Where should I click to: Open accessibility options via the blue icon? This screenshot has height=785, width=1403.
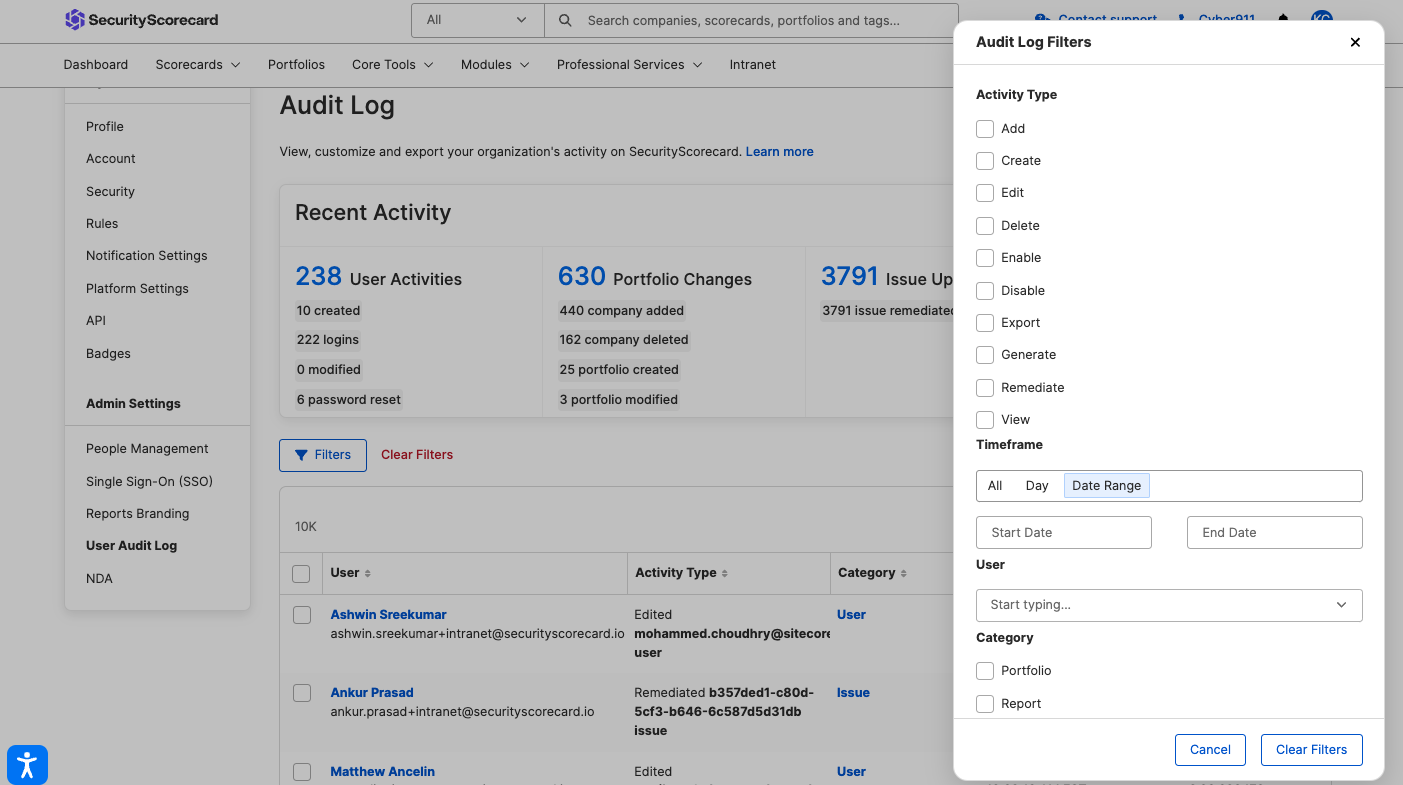27,764
